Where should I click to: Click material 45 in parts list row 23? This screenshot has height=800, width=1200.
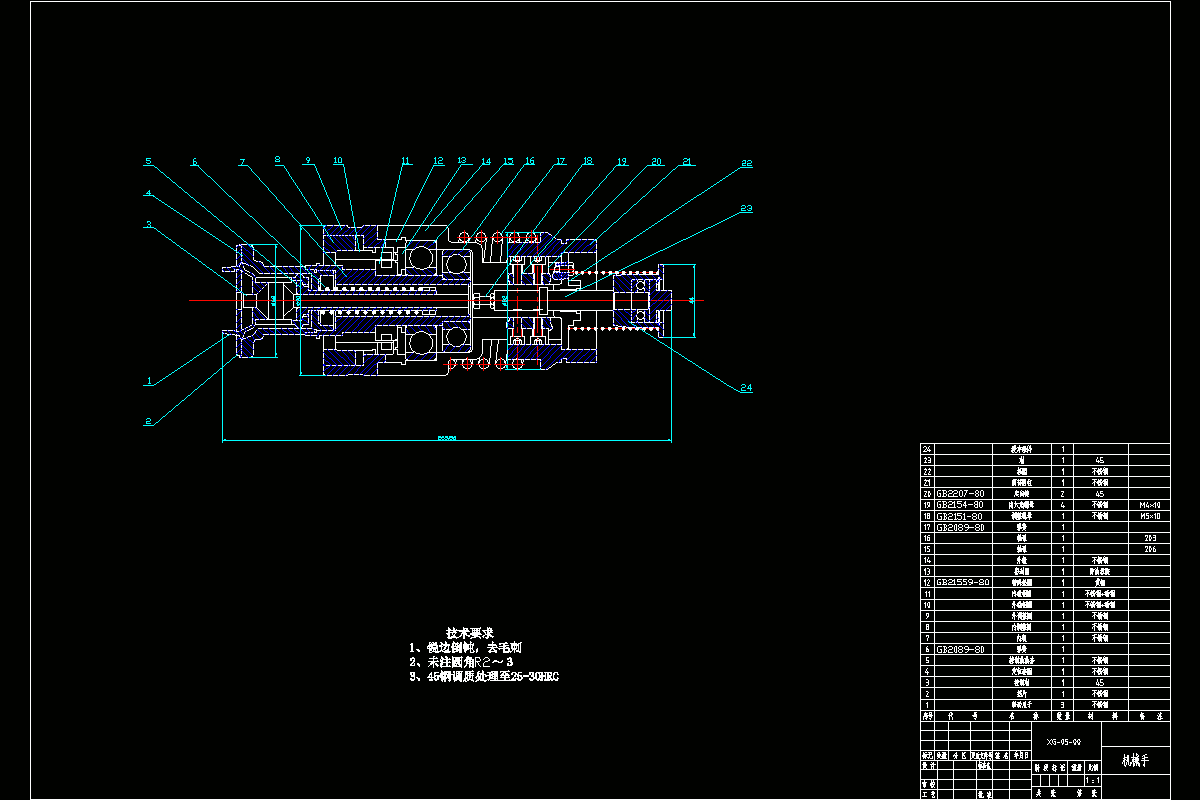point(1100,460)
